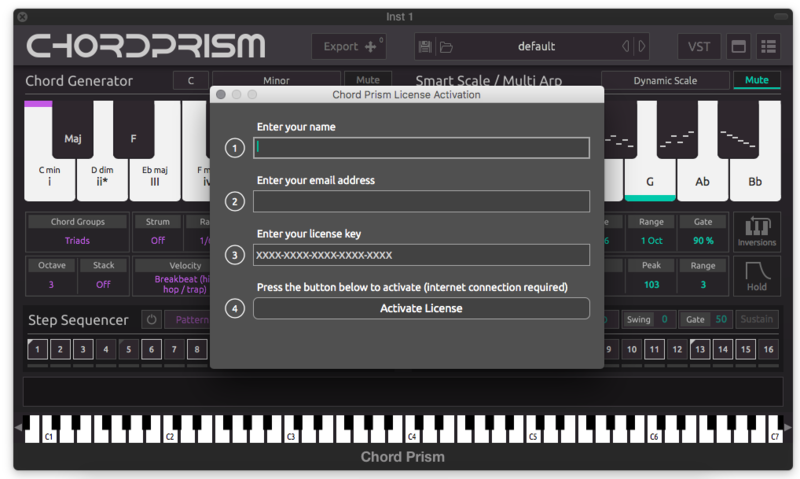Click the email address input field
This screenshot has width=800, height=479.
coord(421,201)
